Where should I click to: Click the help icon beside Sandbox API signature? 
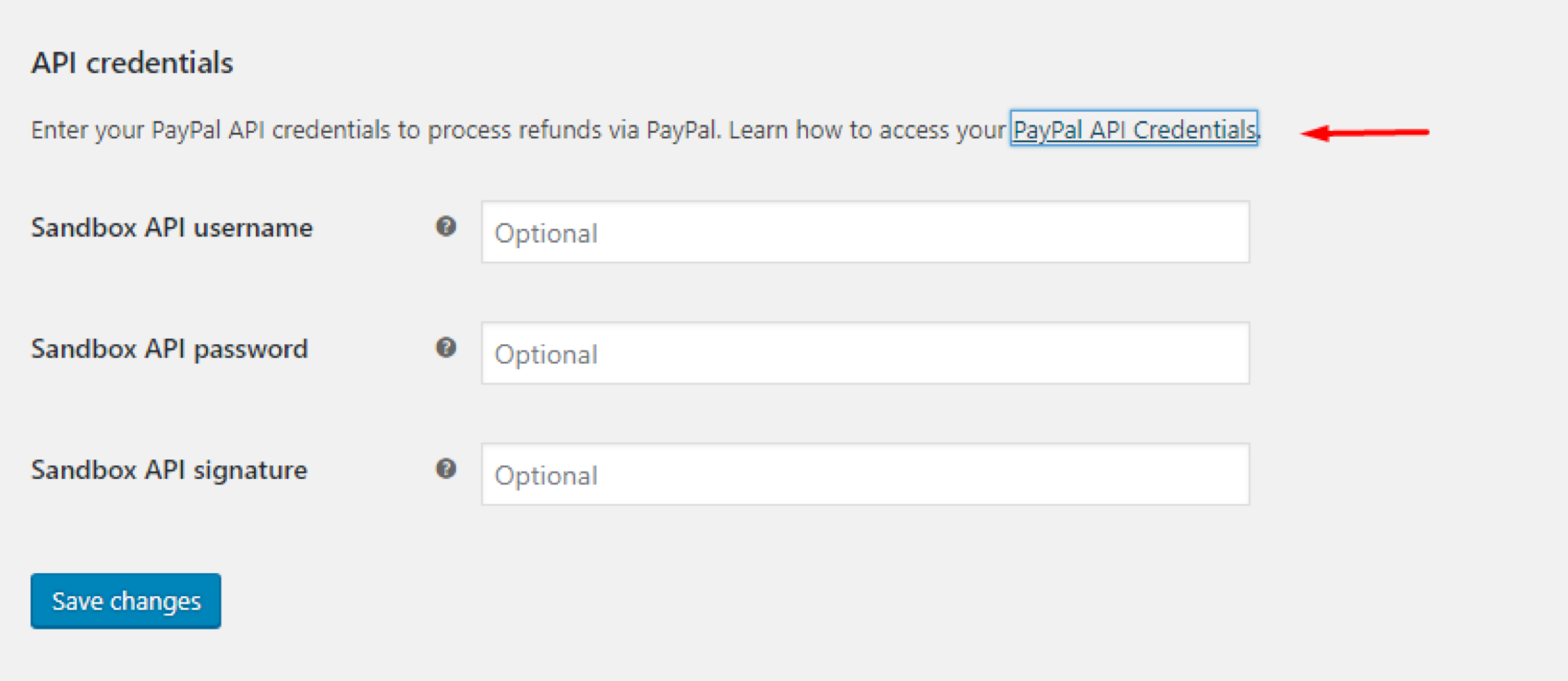pyautogui.click(x=446, y=469)
